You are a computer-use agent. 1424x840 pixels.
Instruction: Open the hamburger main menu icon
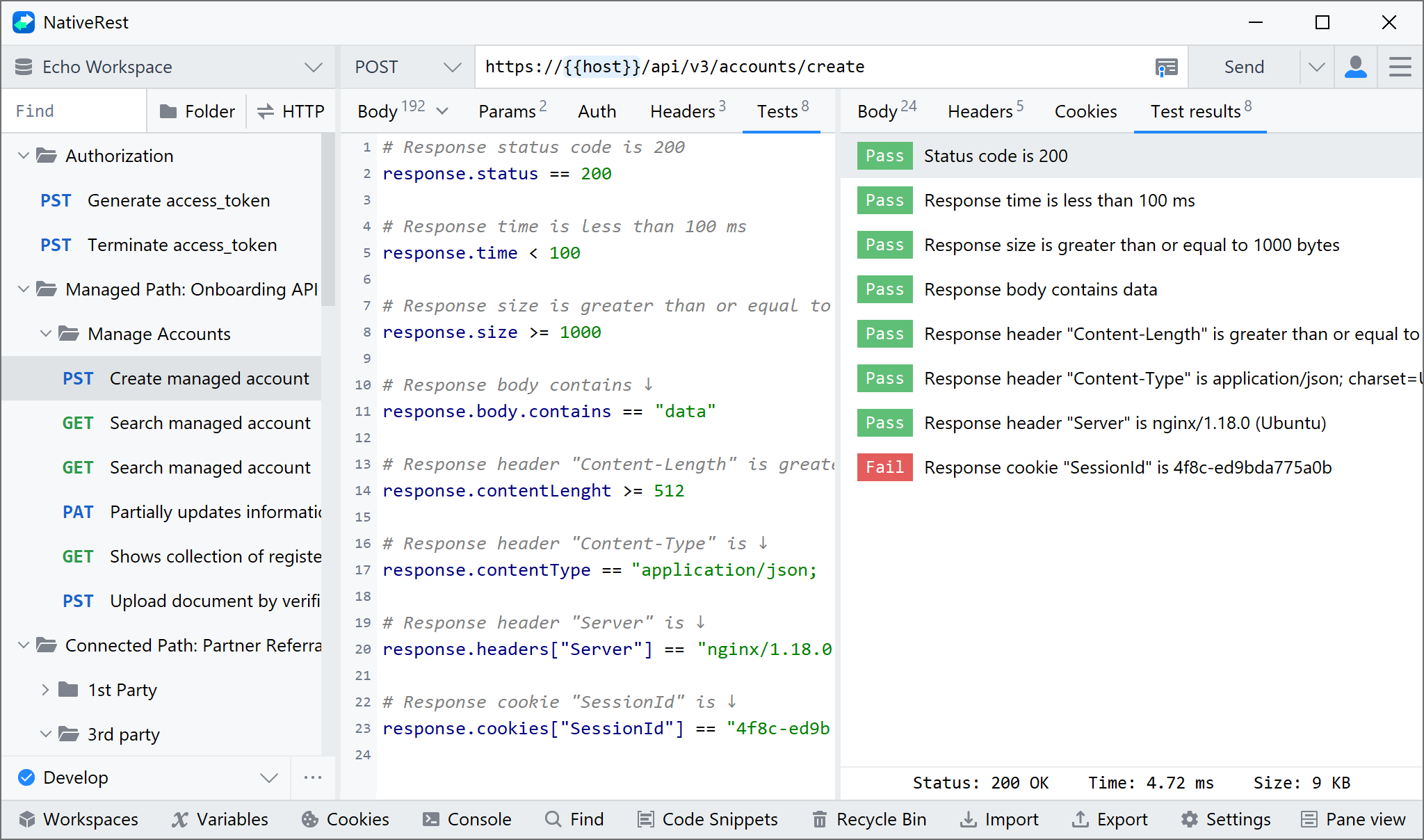[x=1400, y=67]
